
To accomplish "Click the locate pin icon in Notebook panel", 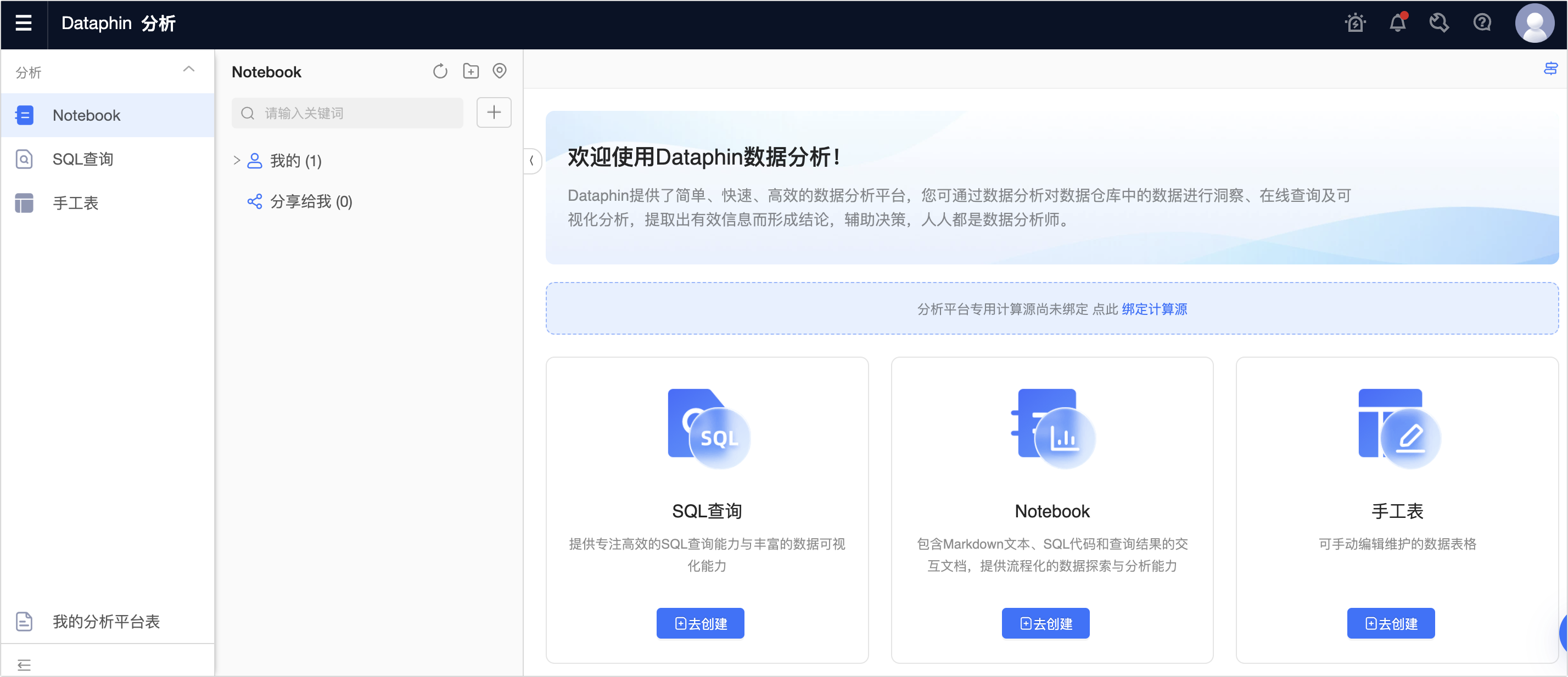I will [x=499, y=71].
